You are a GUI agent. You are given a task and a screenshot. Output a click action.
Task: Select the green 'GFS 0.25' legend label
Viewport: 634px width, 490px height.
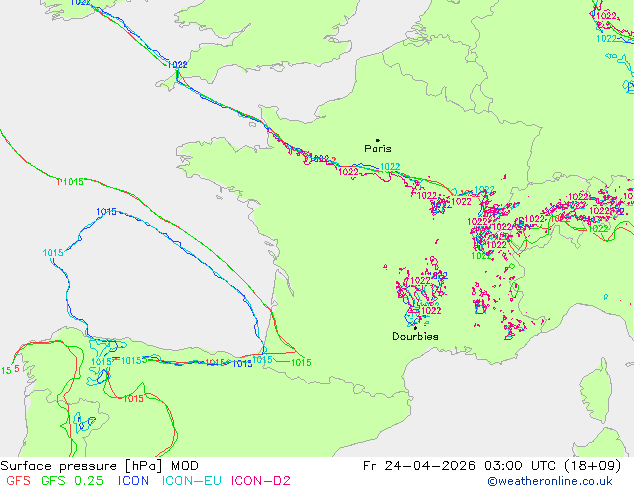tap(72, 481)
